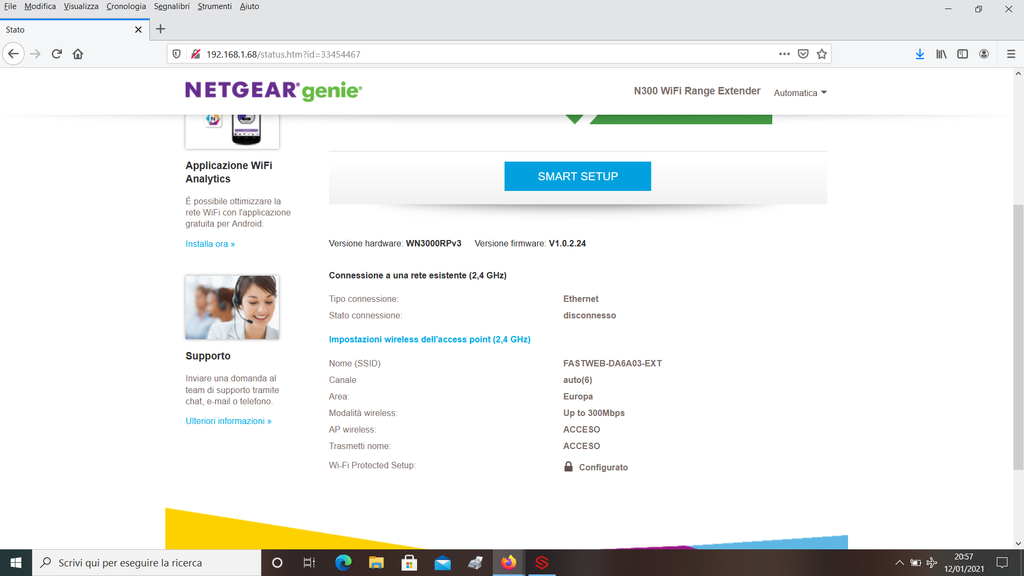Follow the Installa ora link

pos(210,244)
